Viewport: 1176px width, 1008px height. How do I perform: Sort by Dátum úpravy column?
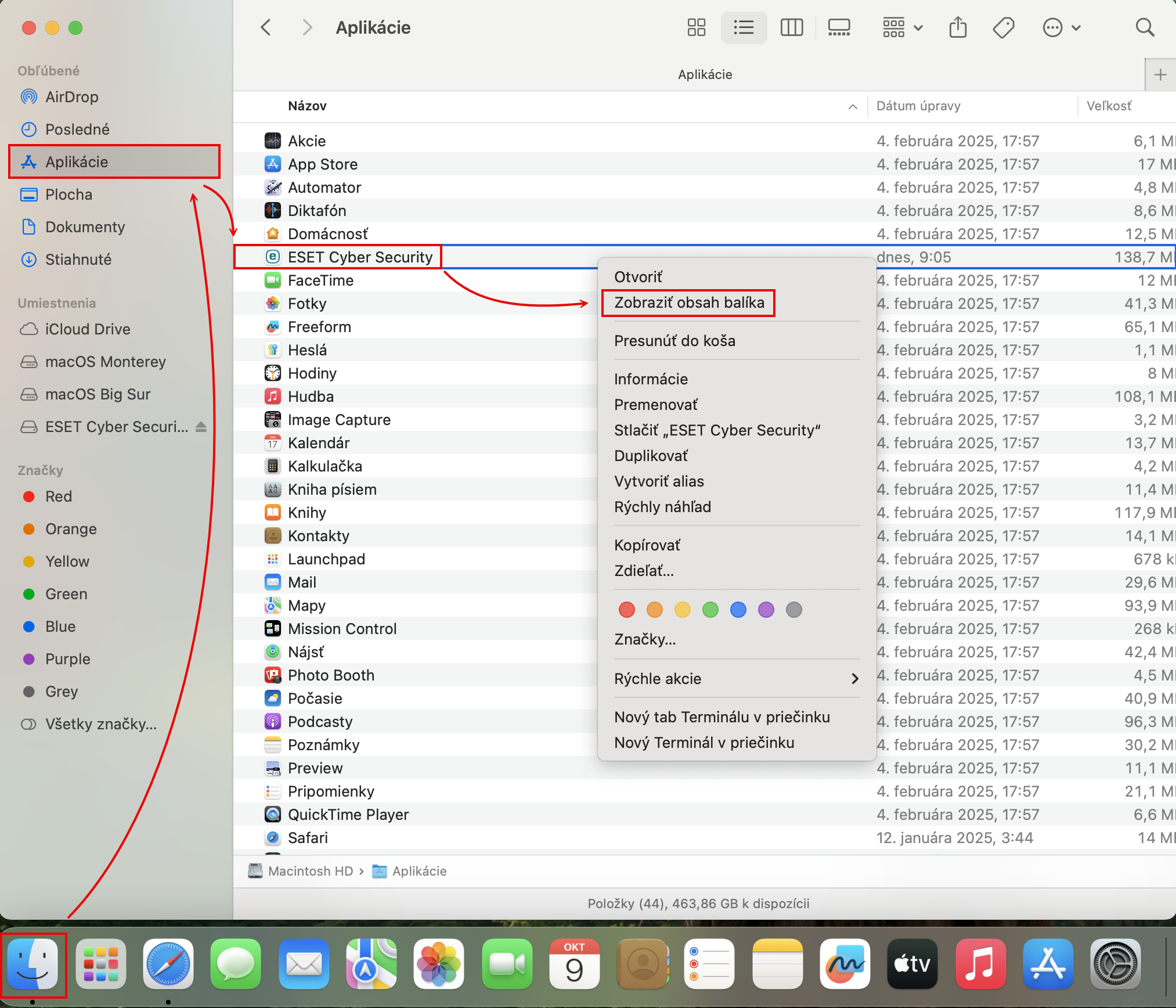point(918,106)
